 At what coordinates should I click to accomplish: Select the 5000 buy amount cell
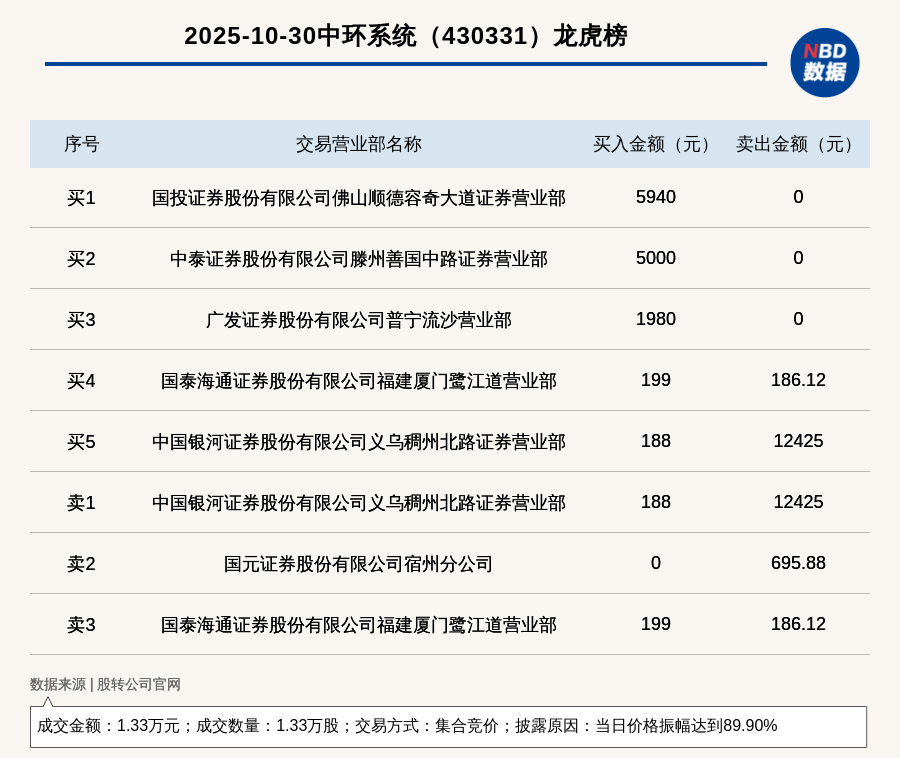coord(655,258)
